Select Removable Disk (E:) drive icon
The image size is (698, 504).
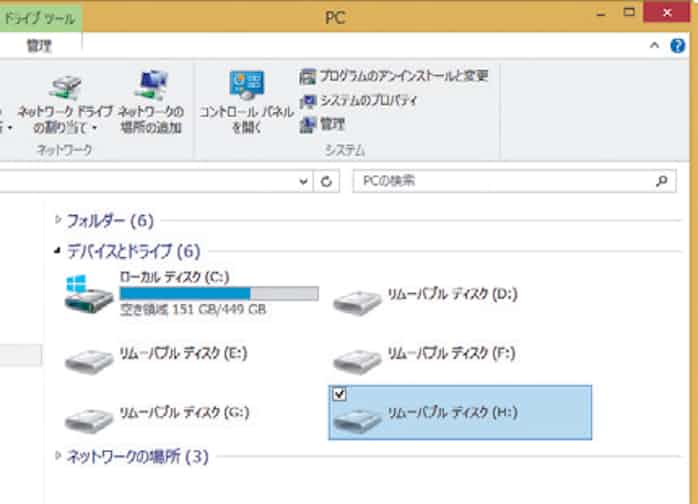click(x=89, y=358)
